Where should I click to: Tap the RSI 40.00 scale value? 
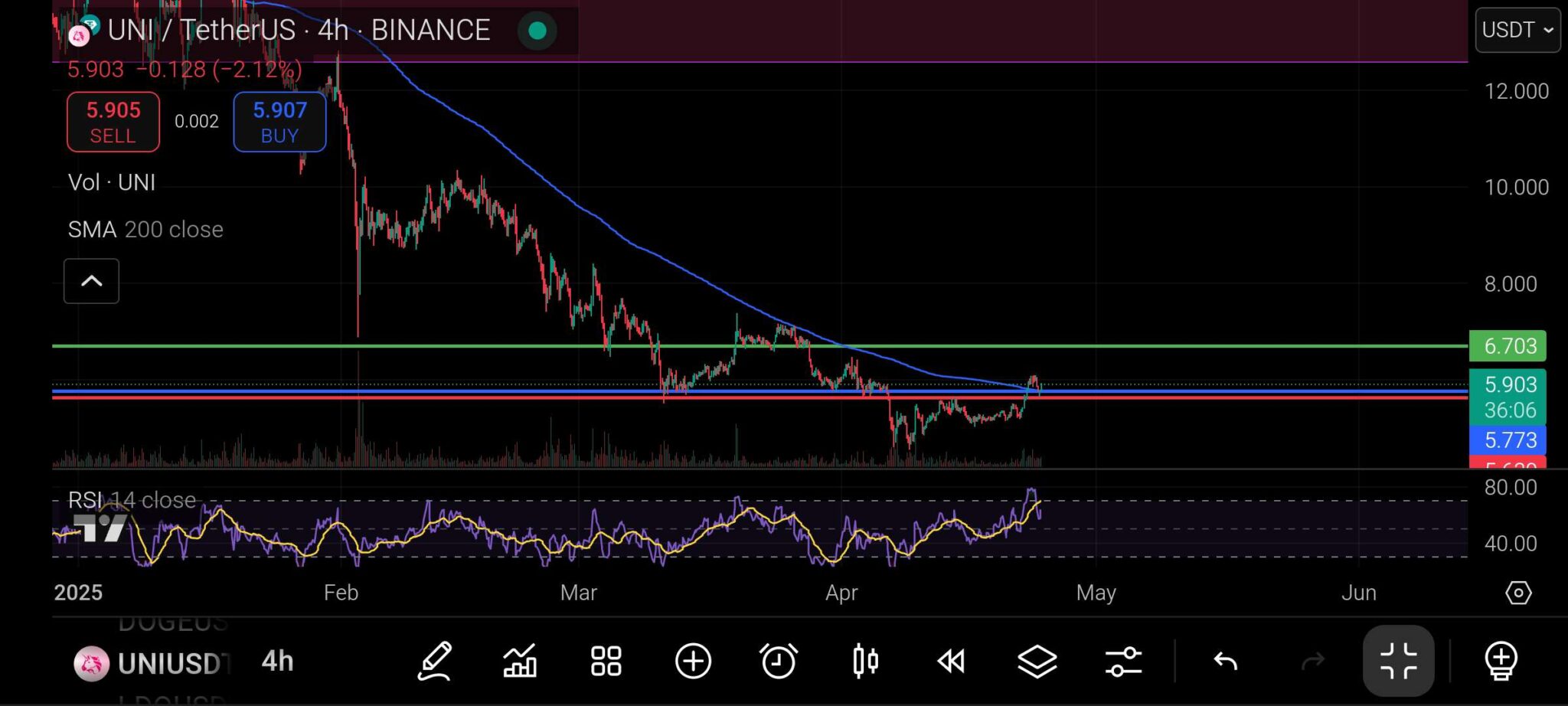tap(1510, 544)
